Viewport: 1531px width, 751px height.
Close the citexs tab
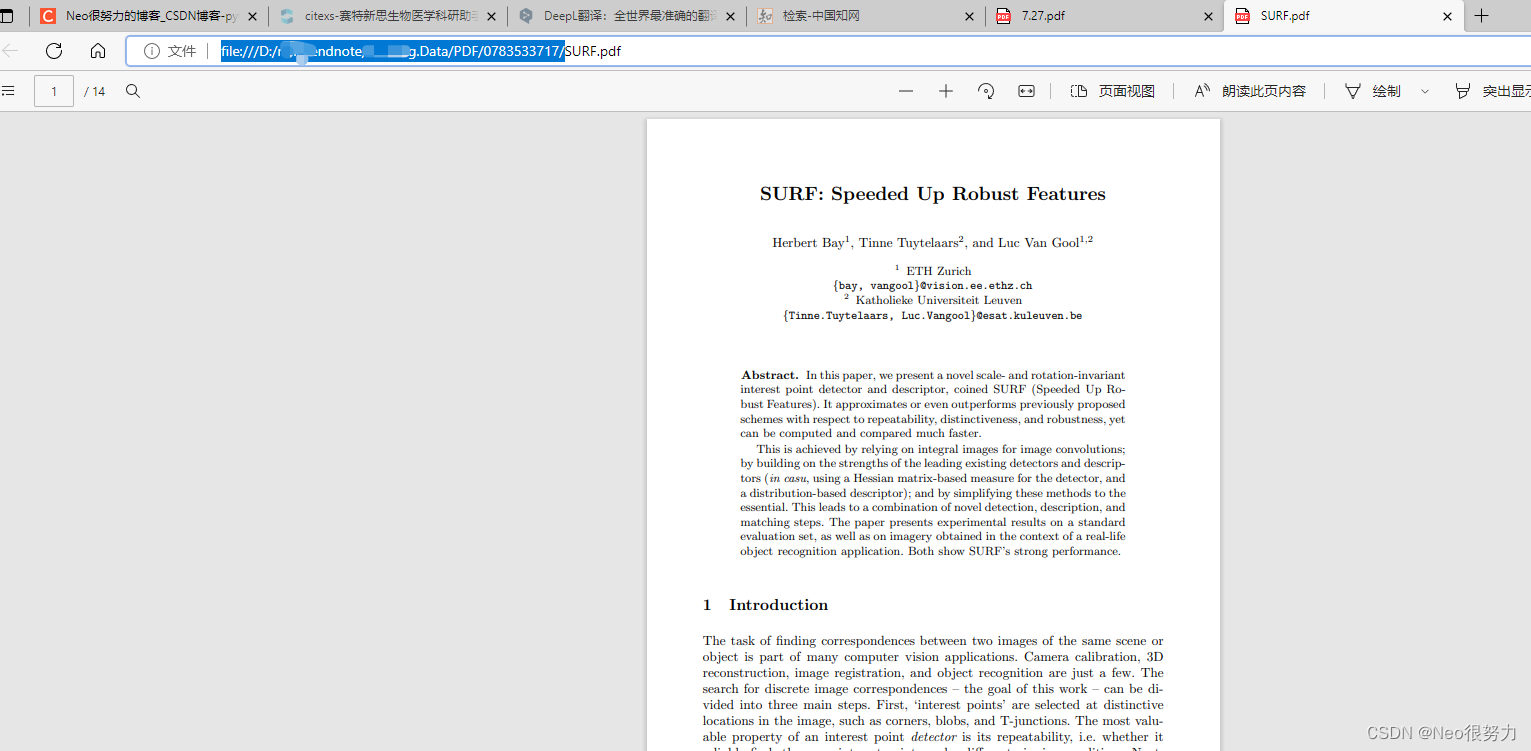coord(492,16)
